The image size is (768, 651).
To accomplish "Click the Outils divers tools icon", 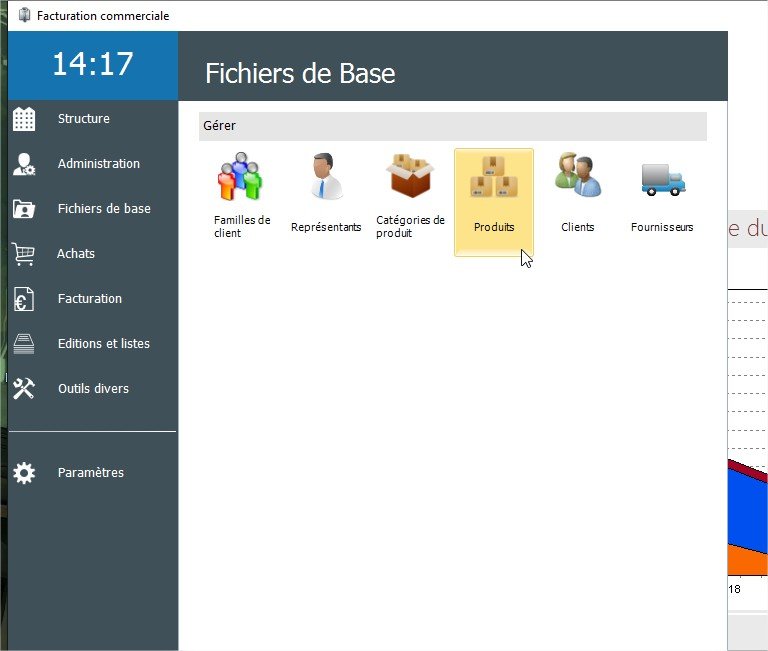I will (x=24, y=389).
